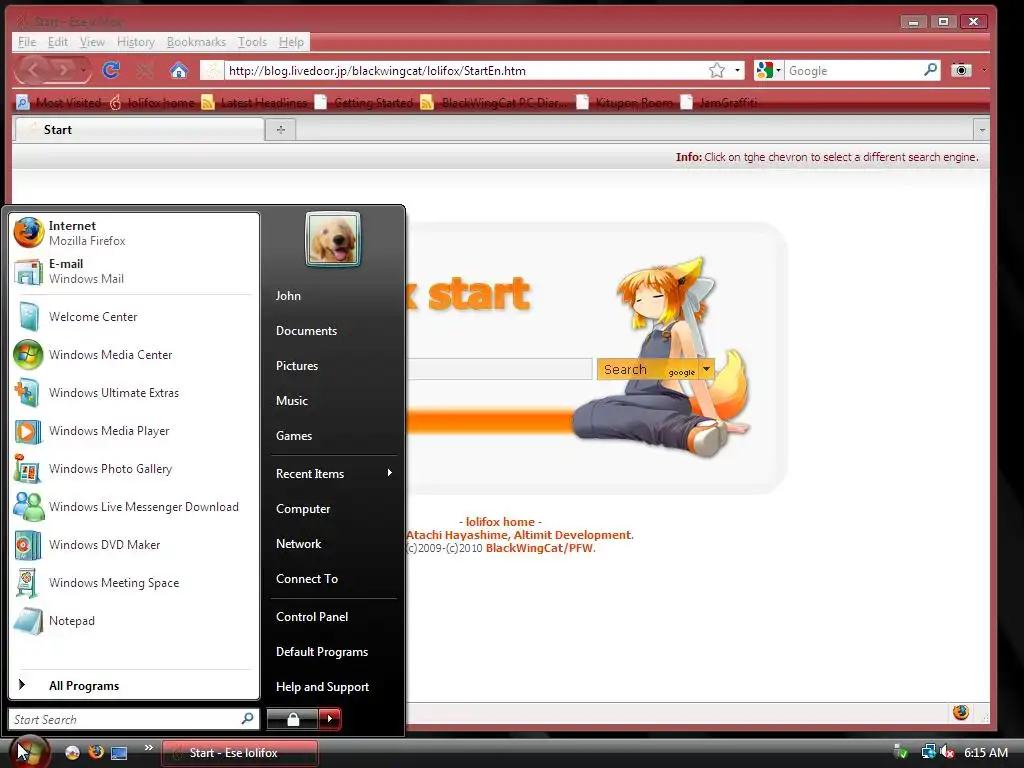Click Start - Ese lolifox taskbar button

240,752
